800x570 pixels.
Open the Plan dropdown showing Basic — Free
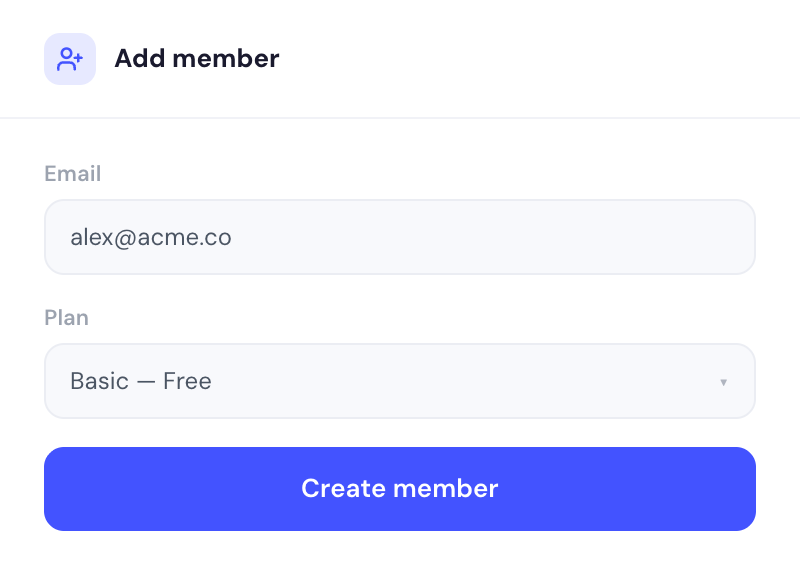pyautogui.click(x=399, y=381)
